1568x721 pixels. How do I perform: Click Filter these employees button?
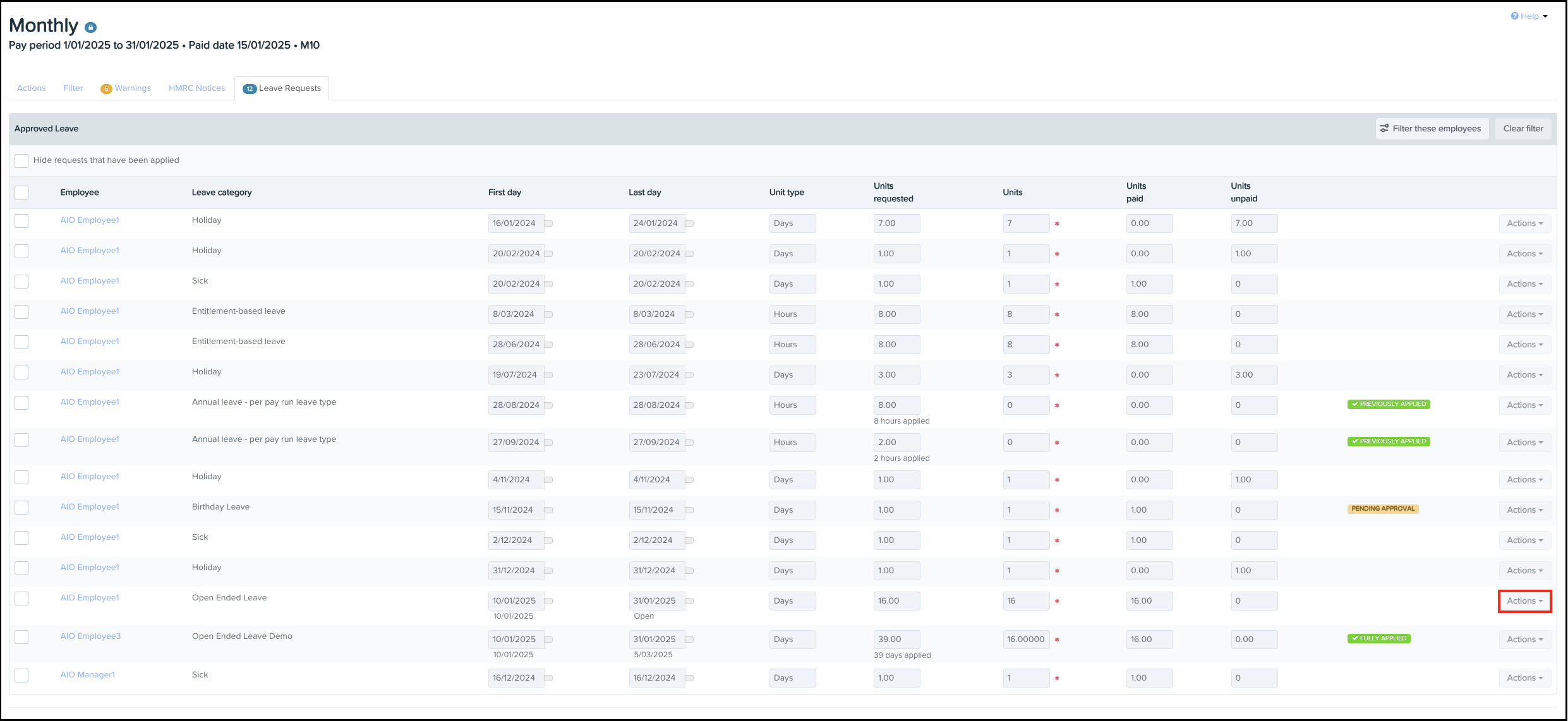pos(1432,129)
